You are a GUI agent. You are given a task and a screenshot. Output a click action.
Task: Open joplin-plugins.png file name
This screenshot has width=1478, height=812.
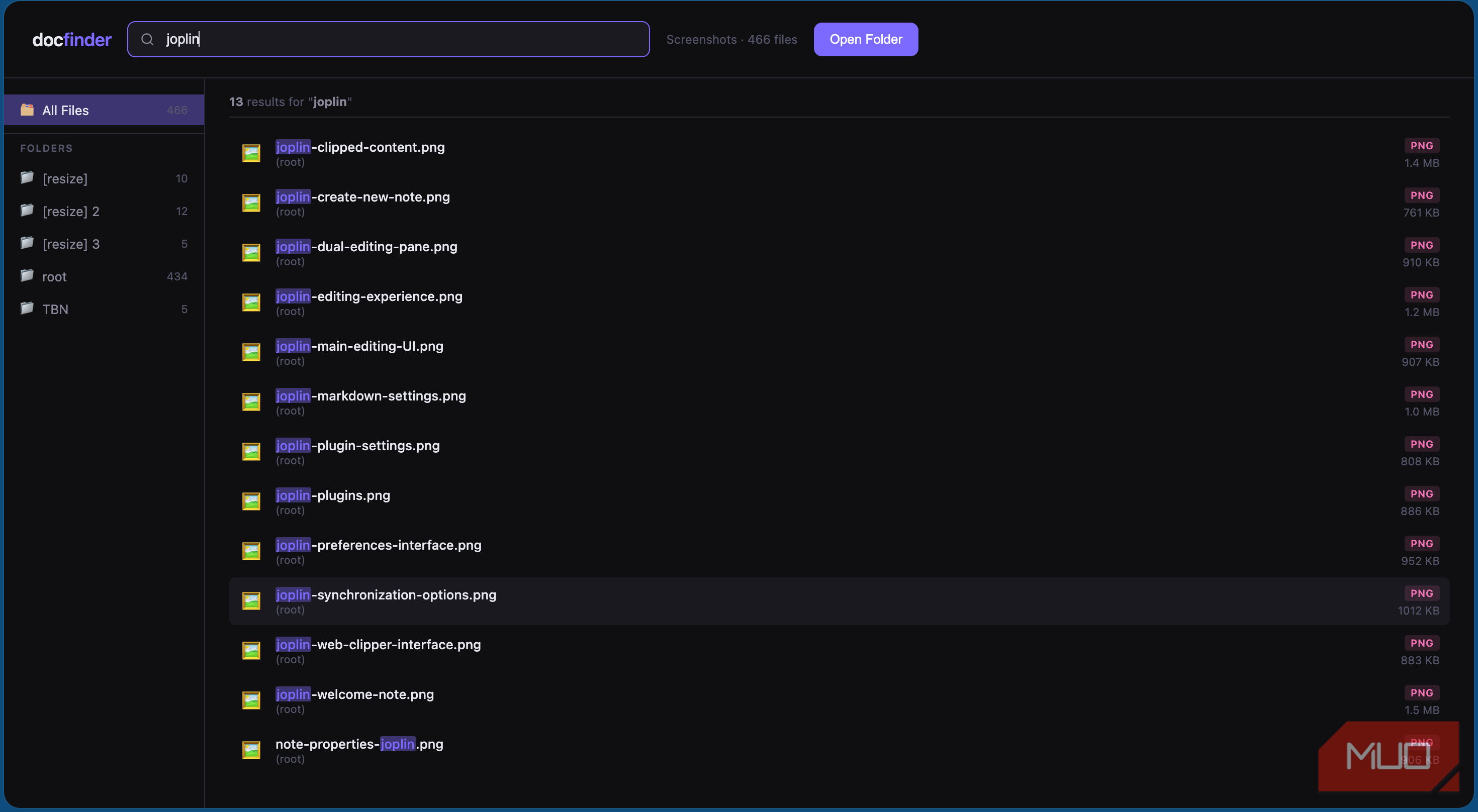click(x=333, y=495)
